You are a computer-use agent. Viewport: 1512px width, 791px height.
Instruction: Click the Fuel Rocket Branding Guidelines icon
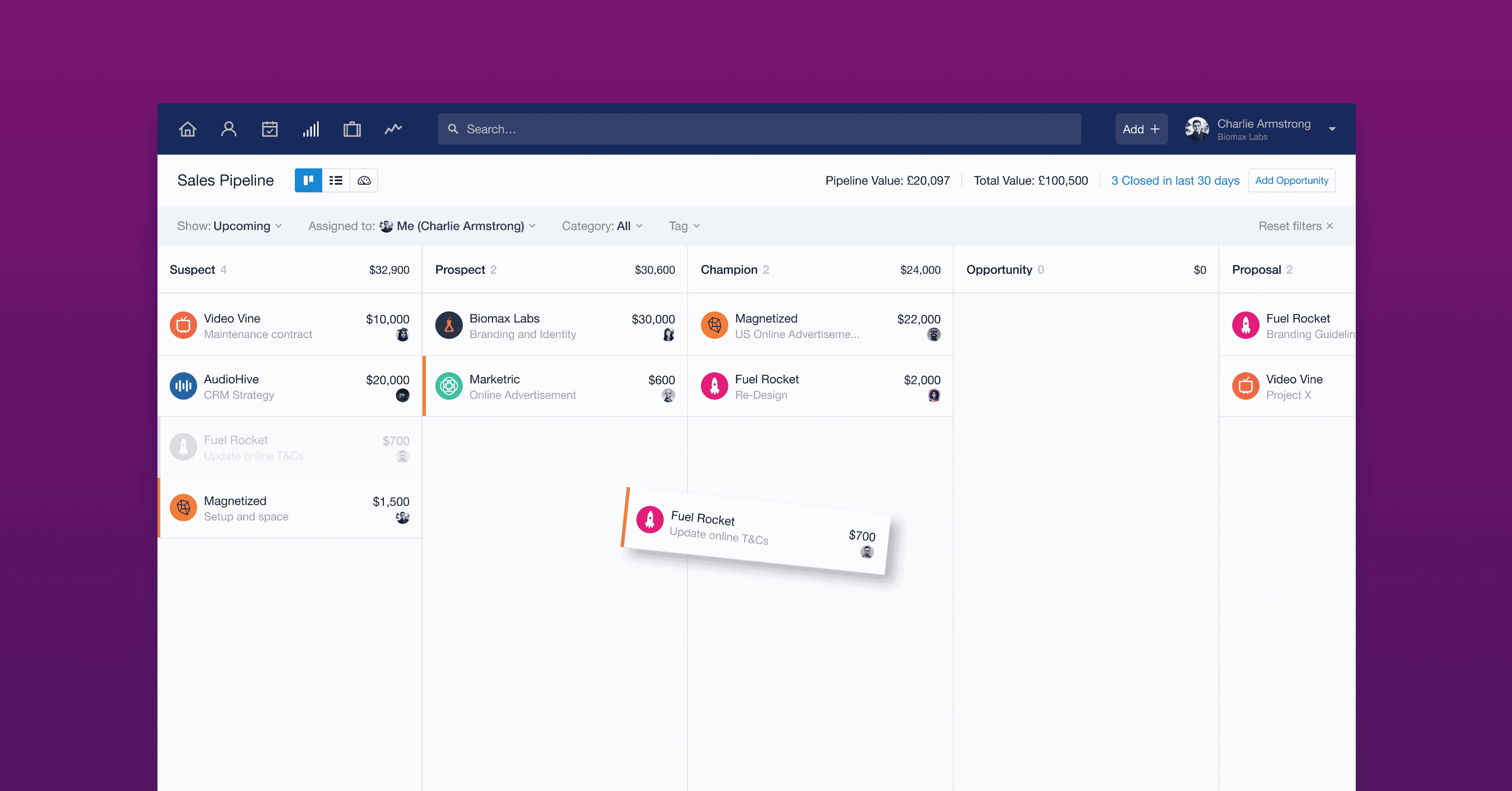pos(1246,325)
